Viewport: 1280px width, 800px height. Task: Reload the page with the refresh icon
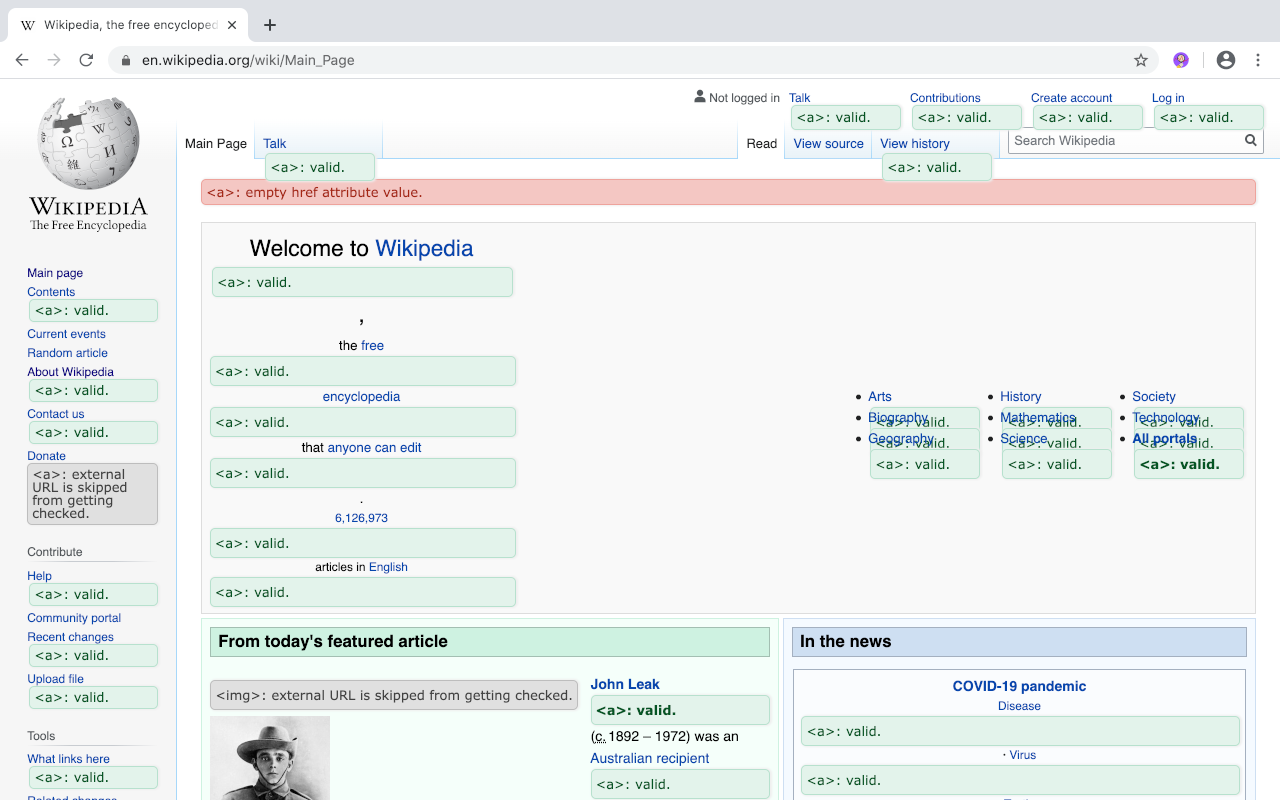tap(86, 60)
